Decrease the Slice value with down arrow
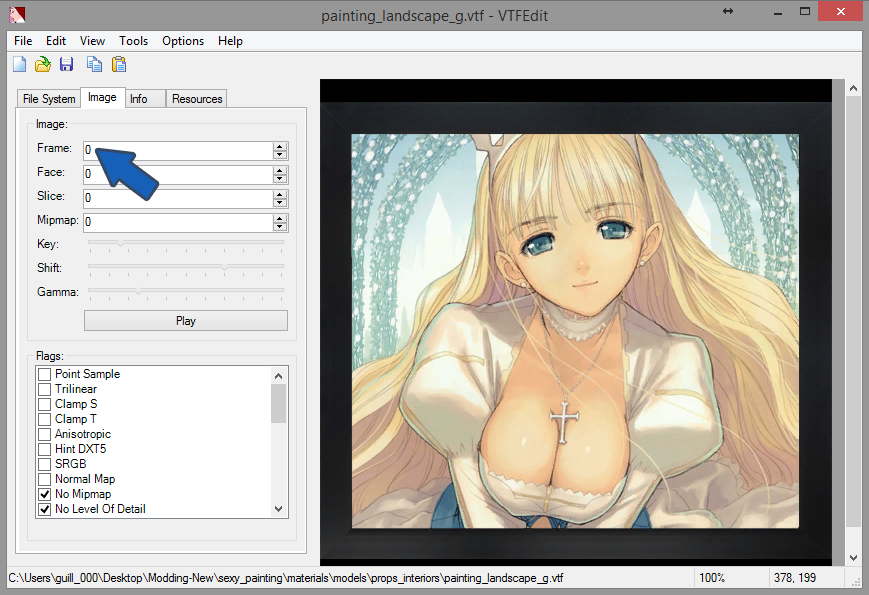The height and width of the screenshot is (595, 869). pos(280,202)
